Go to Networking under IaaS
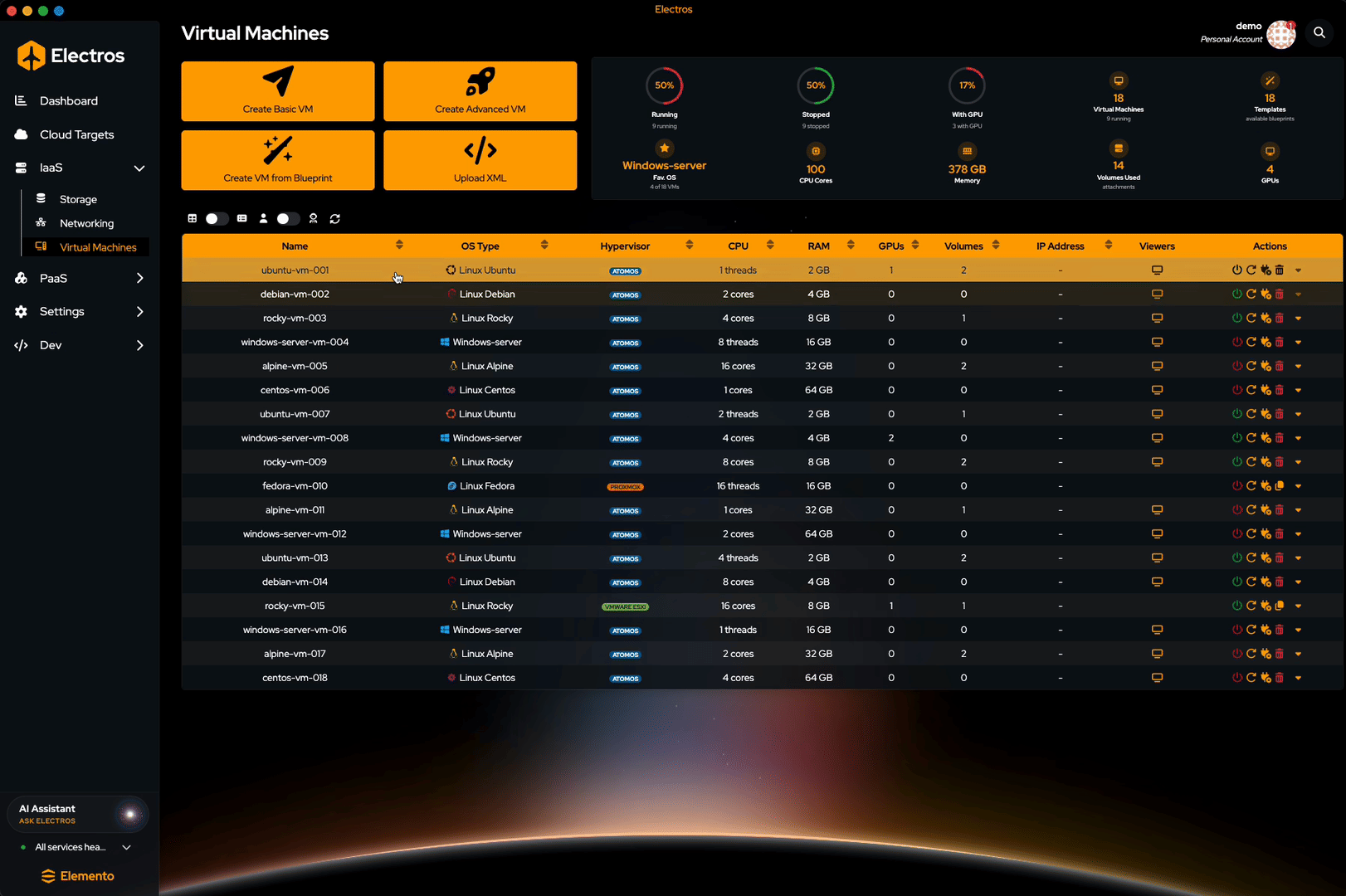Image resolution: width=1346 pixels, height=896 pixels. click(x=86, y=224)
